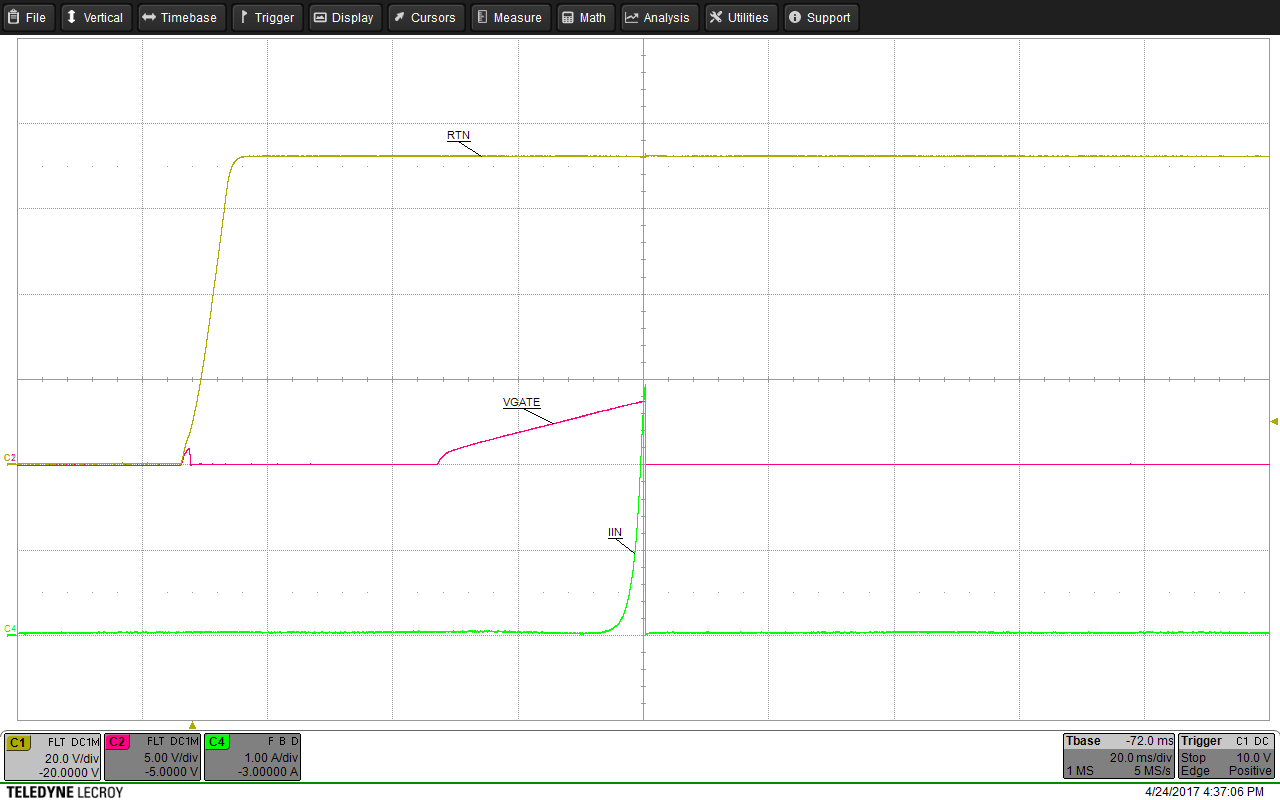The width and height of the screenshot is (1280, 800).
Task: Select the Cursors toolbar icon
Action: click(x=425, y=17)
